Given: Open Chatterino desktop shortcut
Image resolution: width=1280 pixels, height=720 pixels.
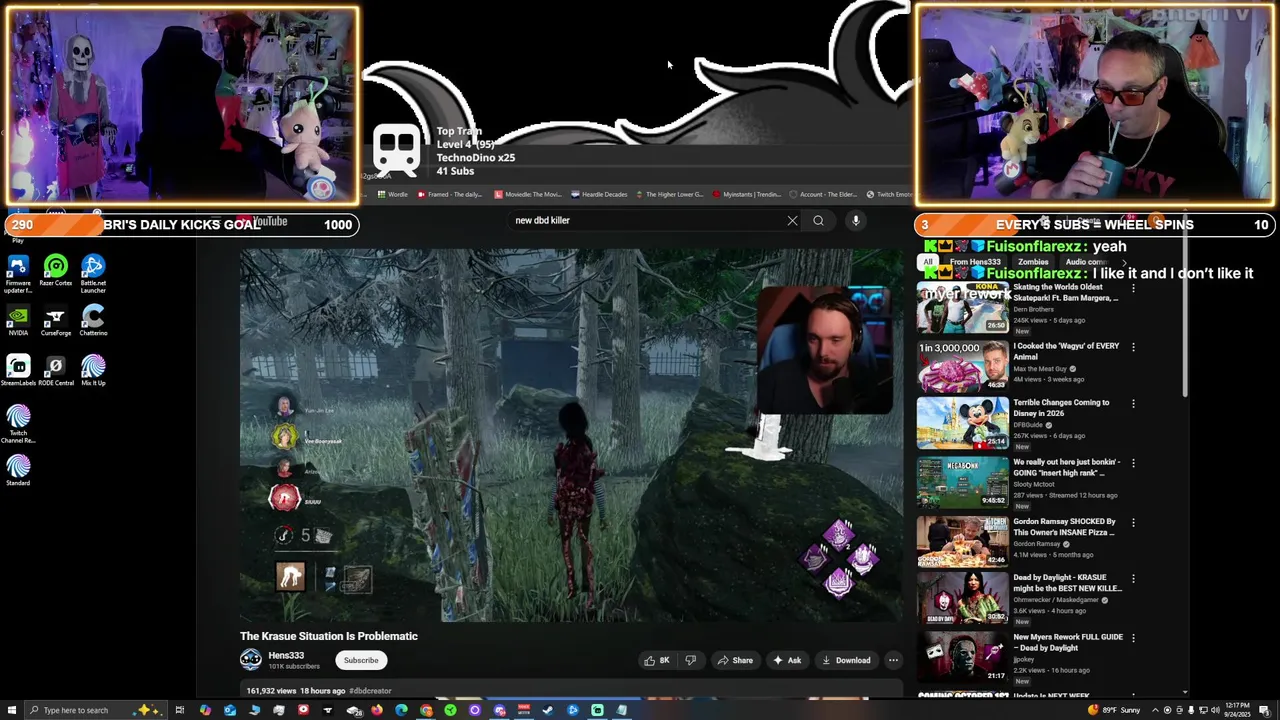Looking at the screenshot, I should [93, 321].
